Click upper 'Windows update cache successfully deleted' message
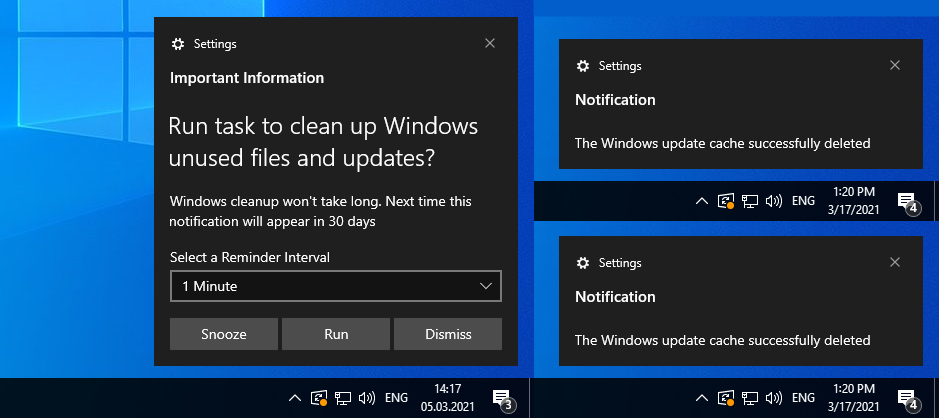Viewport: 939px width, 418px height. point(722,143)
